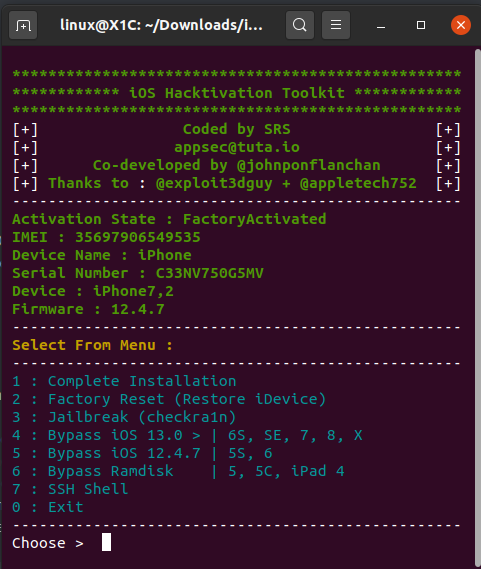Screen dimensions: 481x569
Task: Click the Bypass Ramdisk option line
Action: 178,471
